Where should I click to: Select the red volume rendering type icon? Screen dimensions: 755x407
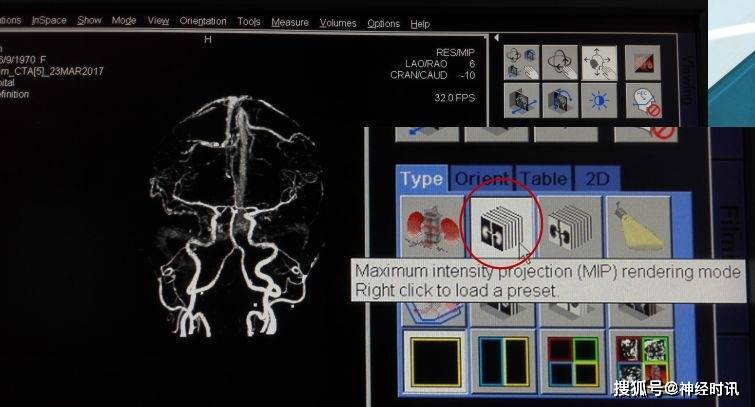tap(428, 226)
